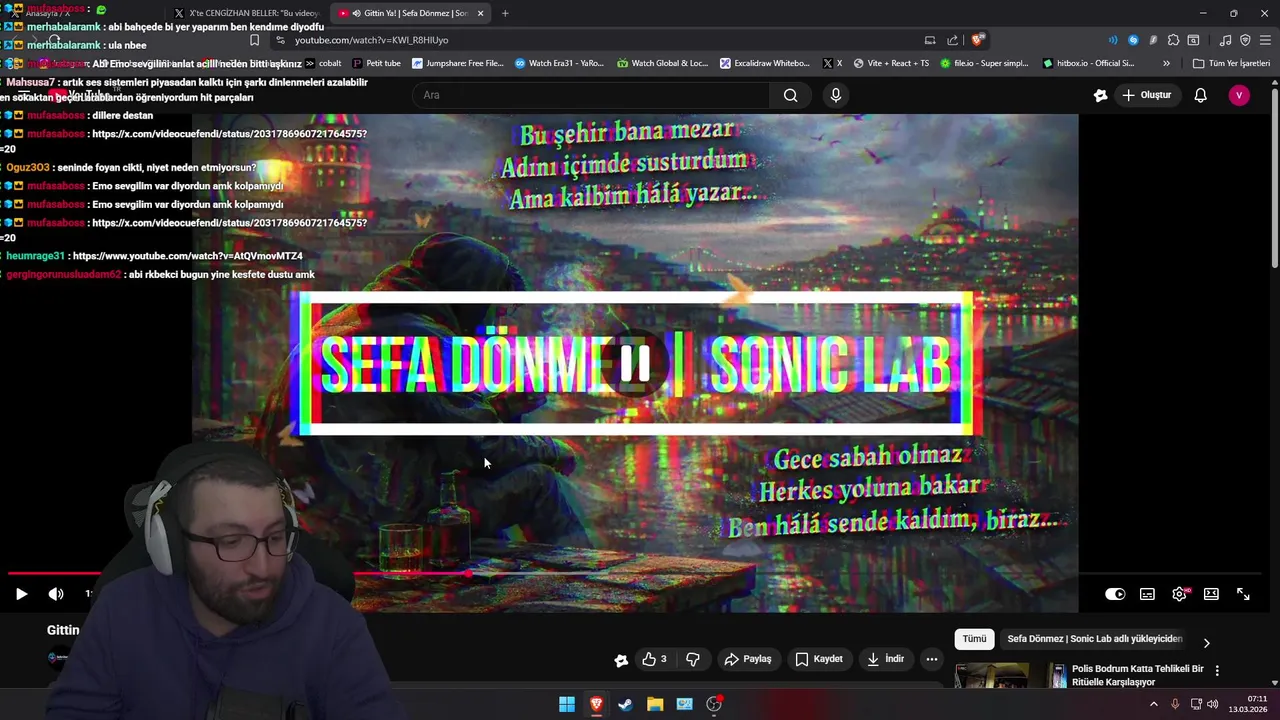Open the Watch Era31 bookmark
The width and height of the screenshot is (1280, 720).
tap(559, 63)
